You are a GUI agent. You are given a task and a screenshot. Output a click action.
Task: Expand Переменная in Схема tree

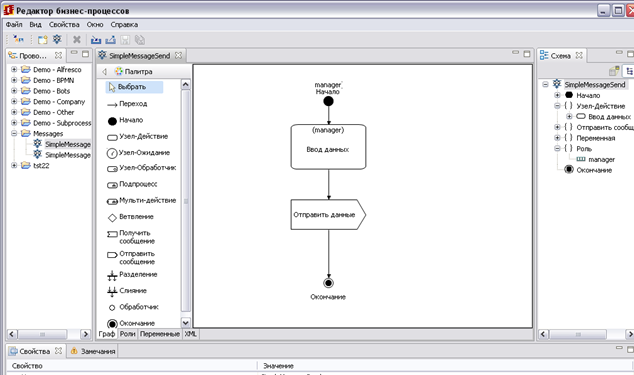click(x=557, y=138)
